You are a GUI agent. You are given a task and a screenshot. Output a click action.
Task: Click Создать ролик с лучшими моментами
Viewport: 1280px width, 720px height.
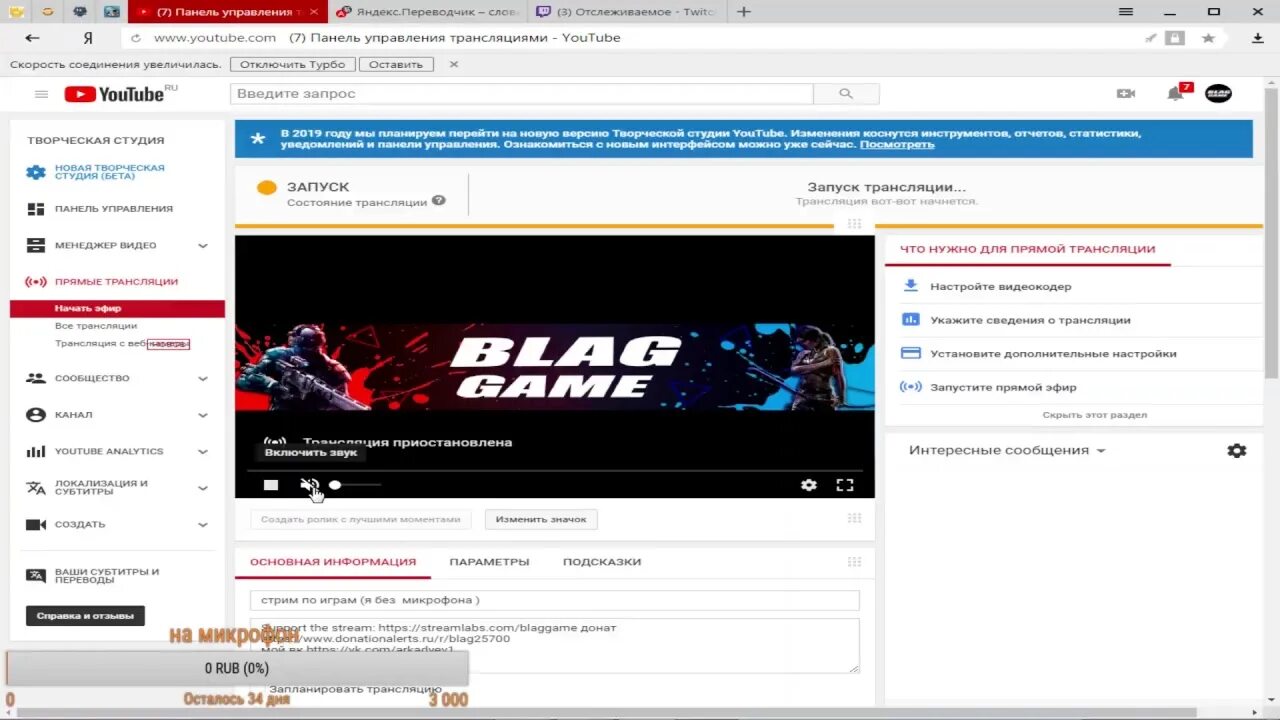coord(360,520)
